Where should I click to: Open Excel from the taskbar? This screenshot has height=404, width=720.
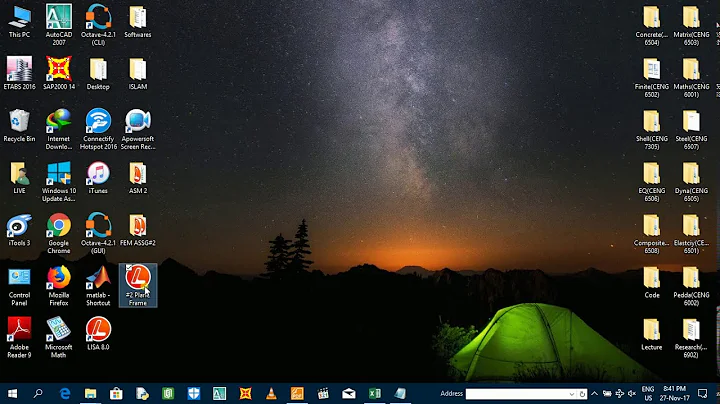(374, 393)
